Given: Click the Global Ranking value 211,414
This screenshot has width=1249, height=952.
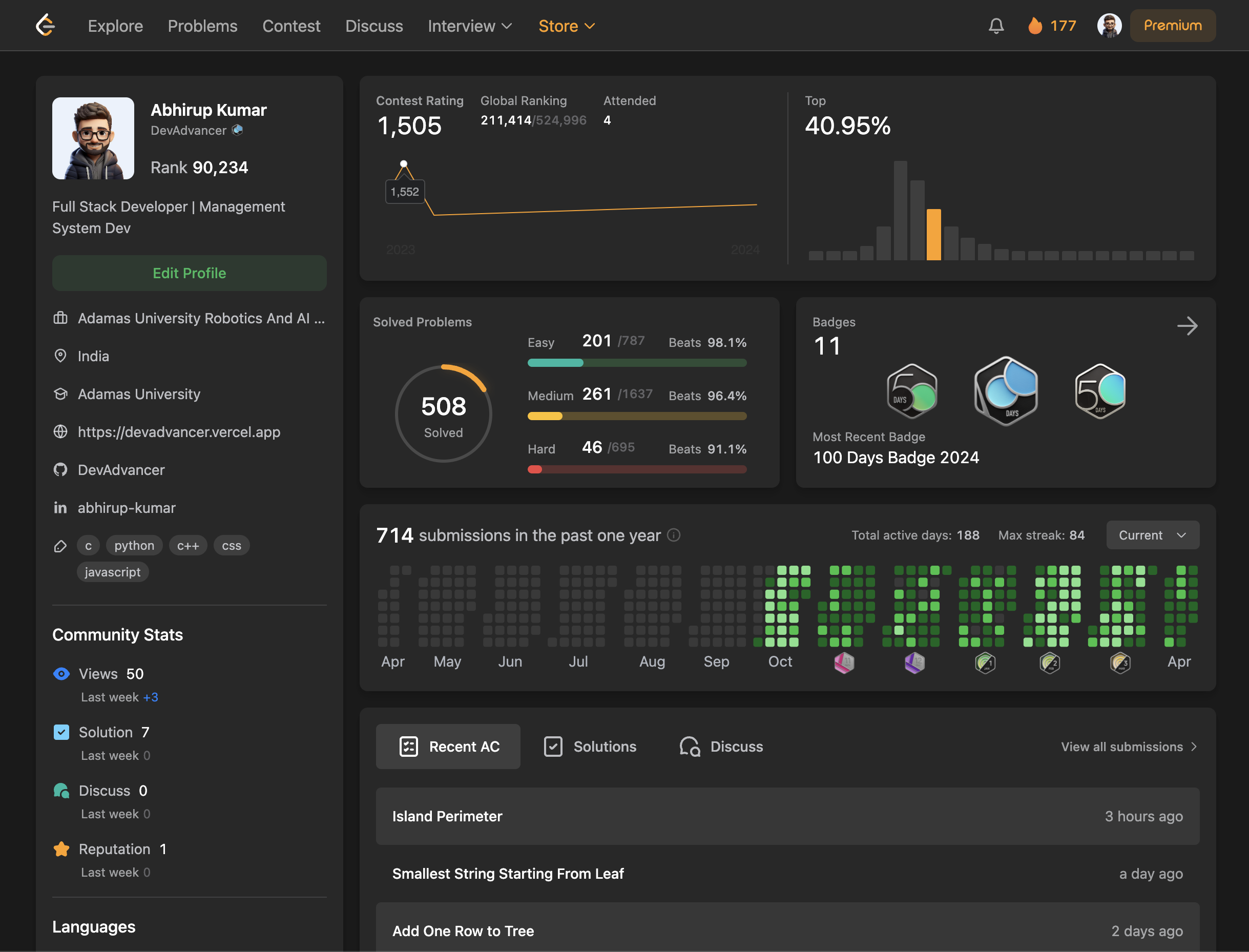Looking at the screenshot, I should point(506,120).
